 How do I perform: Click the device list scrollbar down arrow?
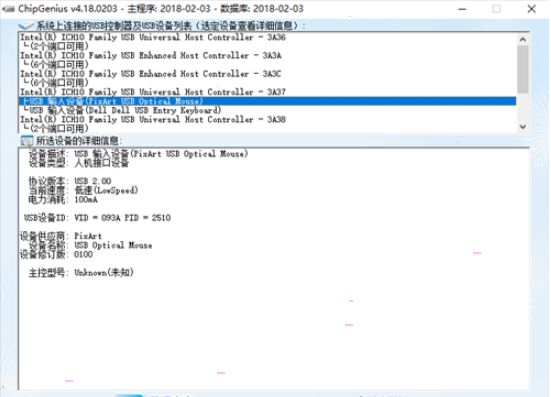tap(523, 127)
